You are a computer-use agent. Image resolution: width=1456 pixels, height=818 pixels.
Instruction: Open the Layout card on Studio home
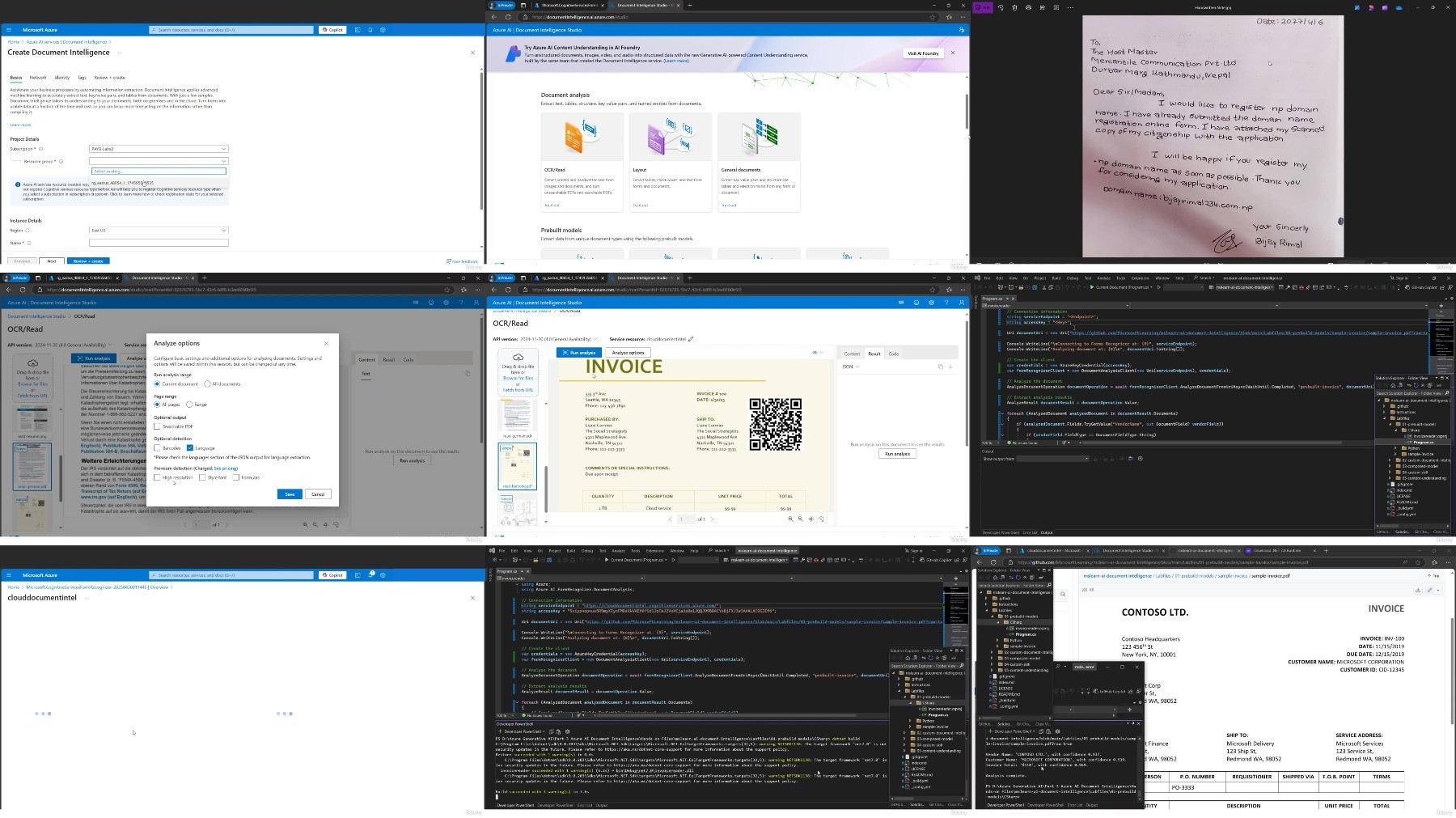point(671,161)
